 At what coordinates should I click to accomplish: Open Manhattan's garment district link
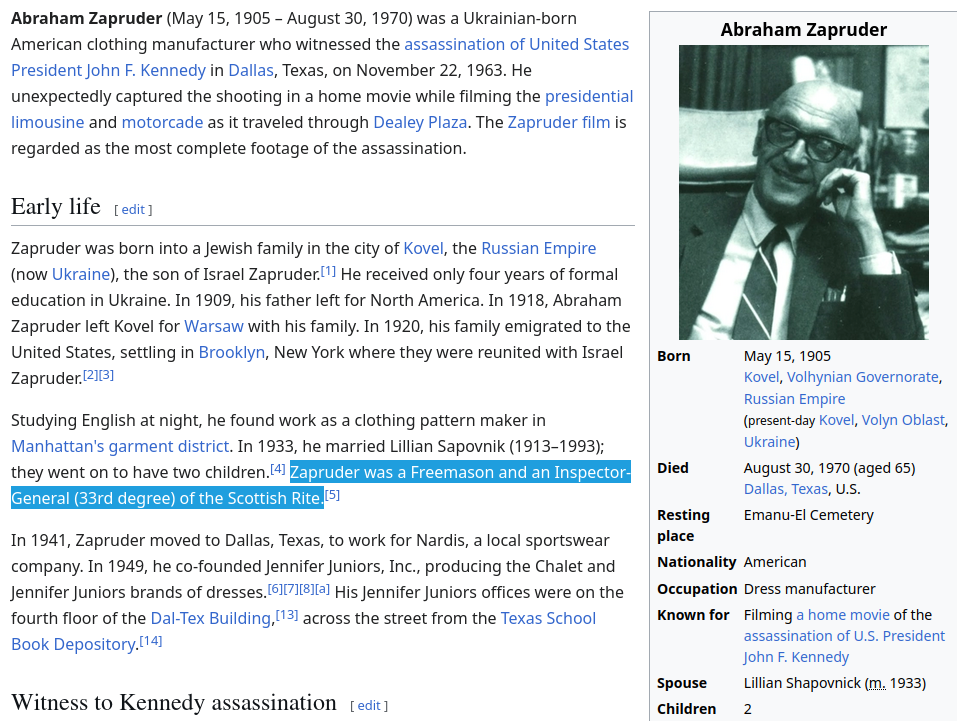click(120, 446)
